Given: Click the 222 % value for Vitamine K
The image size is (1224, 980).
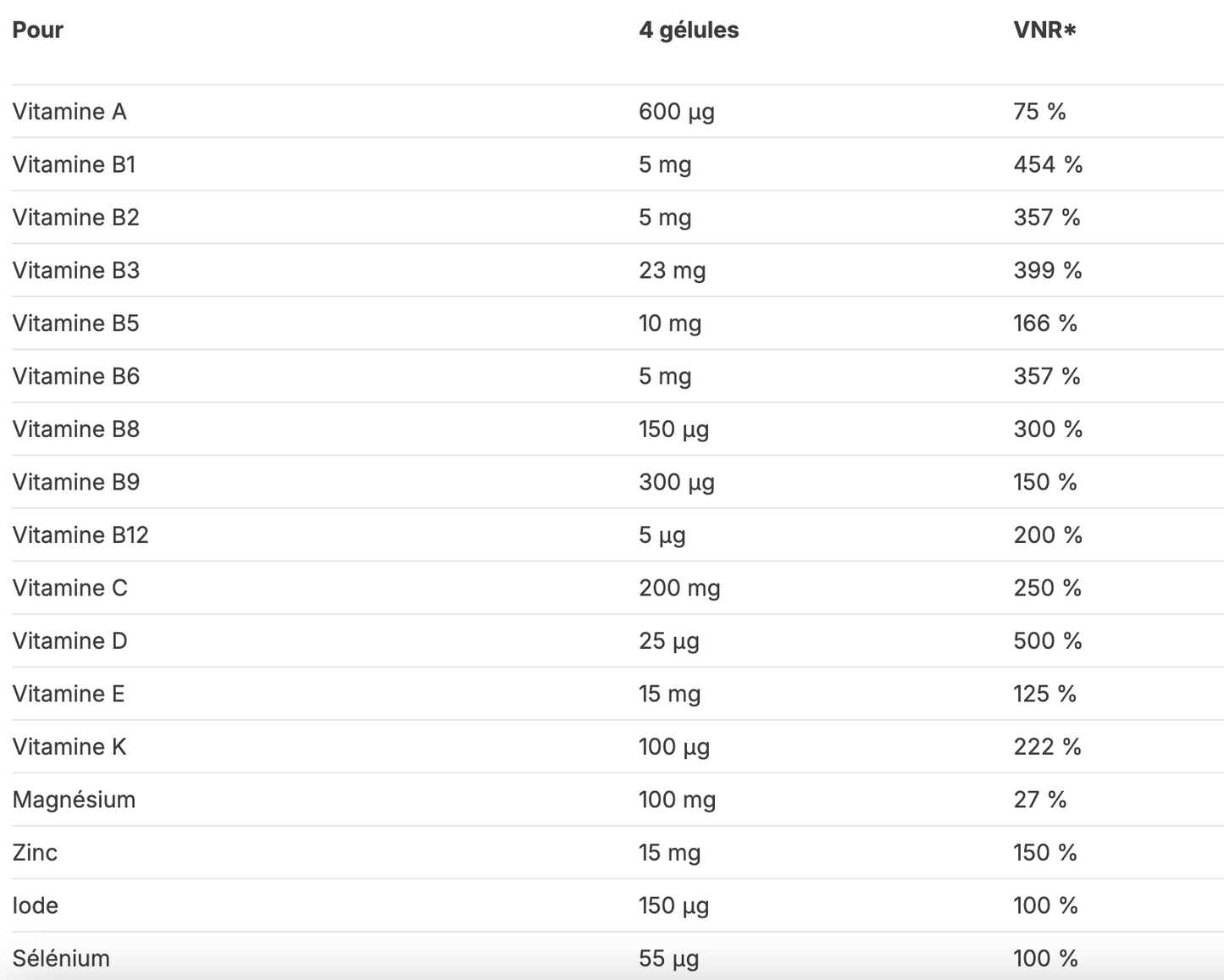Looking at the screenshot, I should [x=1047, y=747].
